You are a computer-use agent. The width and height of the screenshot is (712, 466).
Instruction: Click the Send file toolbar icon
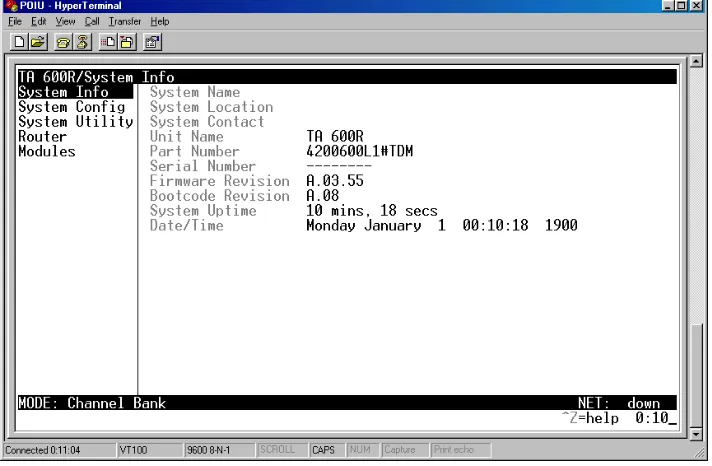click(x=108, y=42)
